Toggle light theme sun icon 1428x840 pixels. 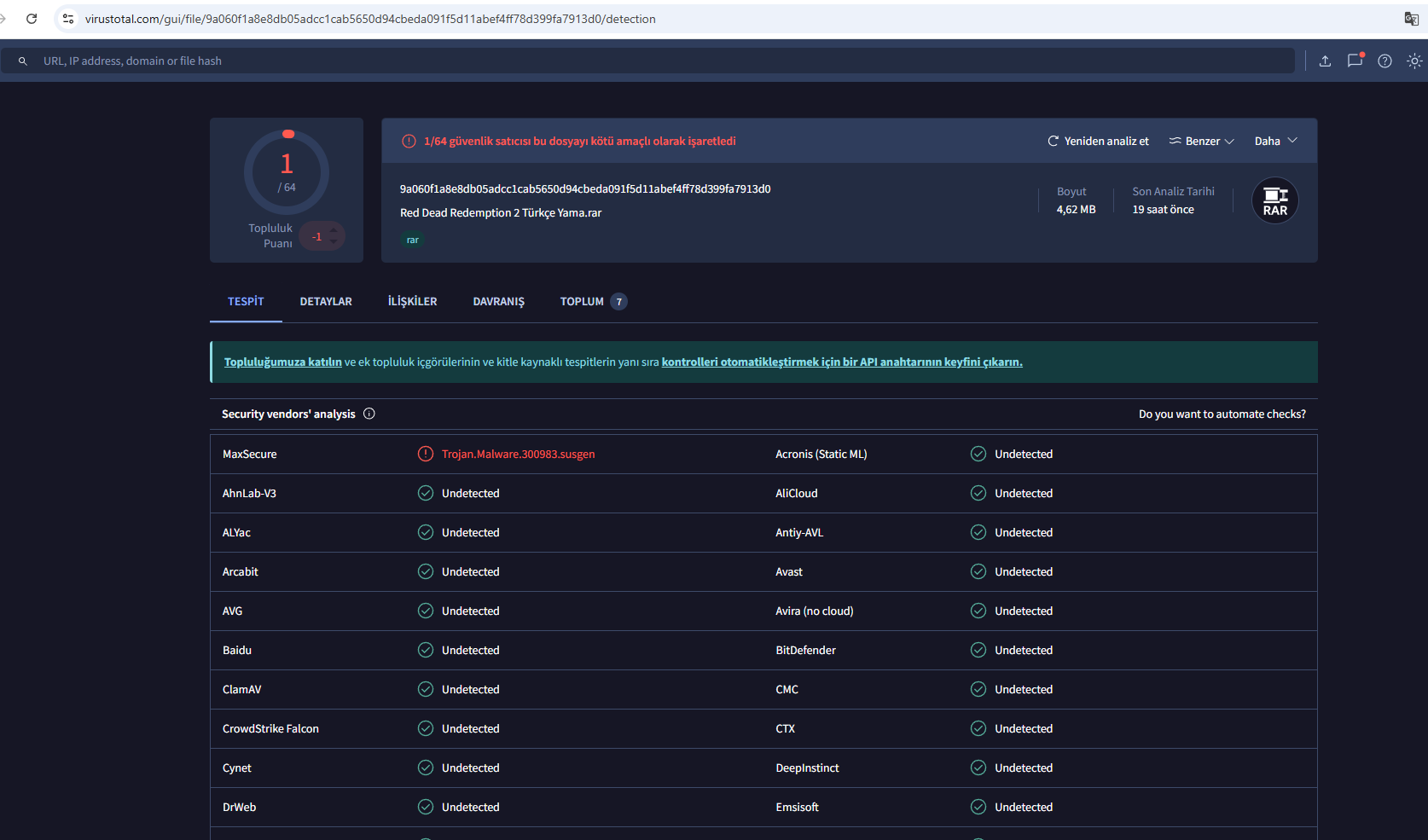1414,61
